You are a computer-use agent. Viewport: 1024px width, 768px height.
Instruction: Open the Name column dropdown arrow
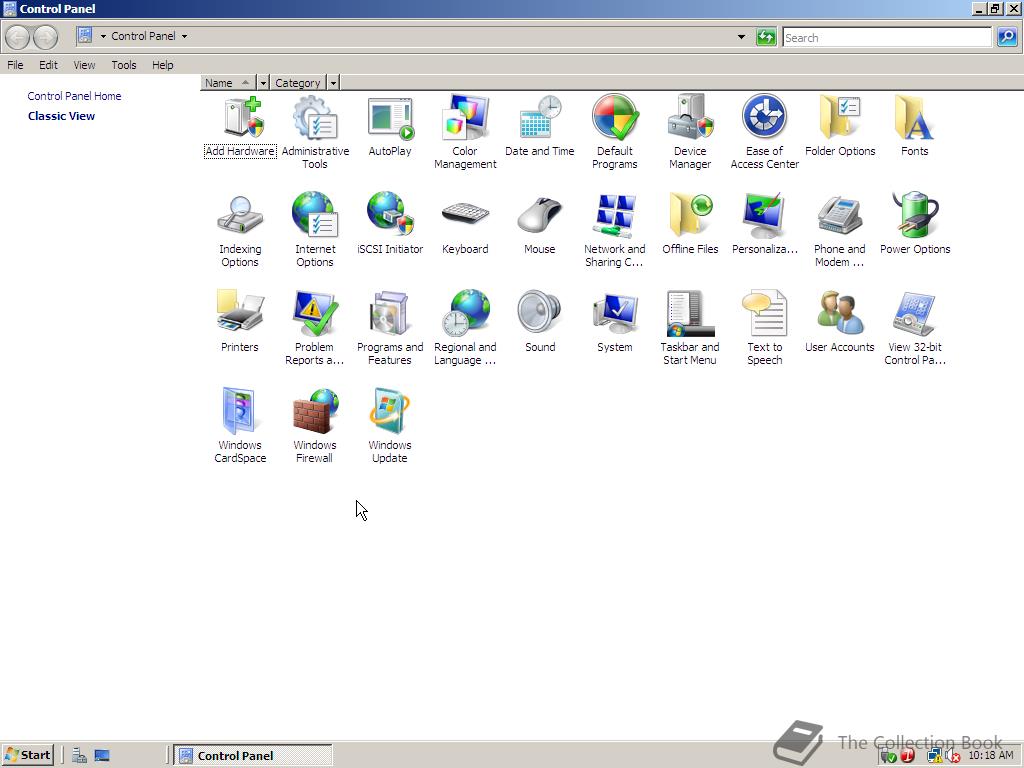[263, 83]
